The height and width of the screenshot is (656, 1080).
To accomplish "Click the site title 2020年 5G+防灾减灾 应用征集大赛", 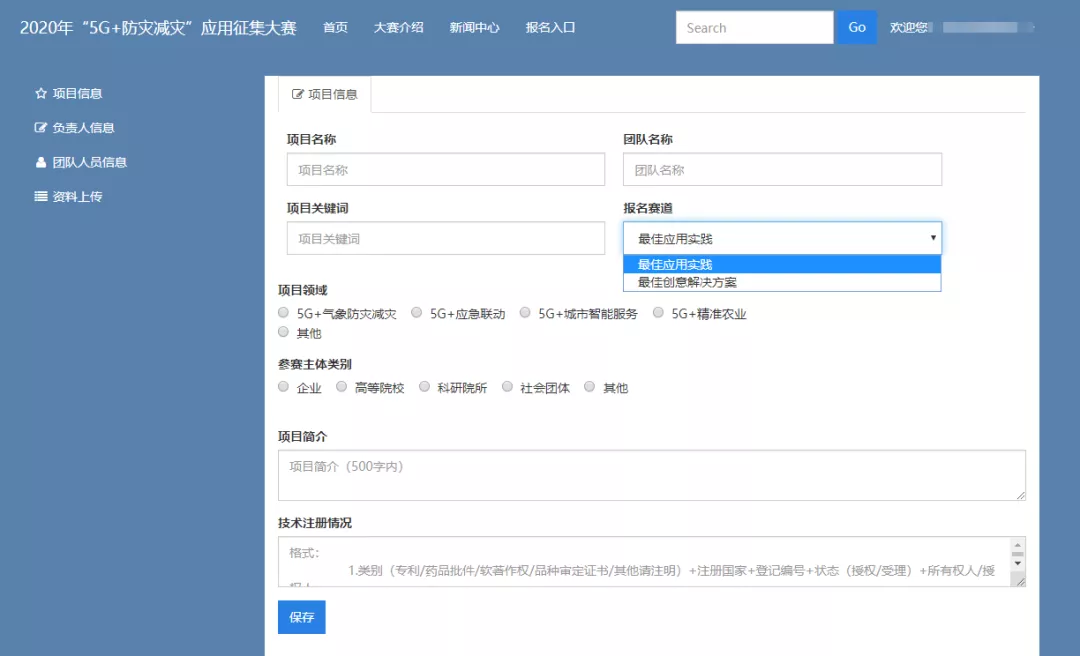I will [x=158, y=28].
